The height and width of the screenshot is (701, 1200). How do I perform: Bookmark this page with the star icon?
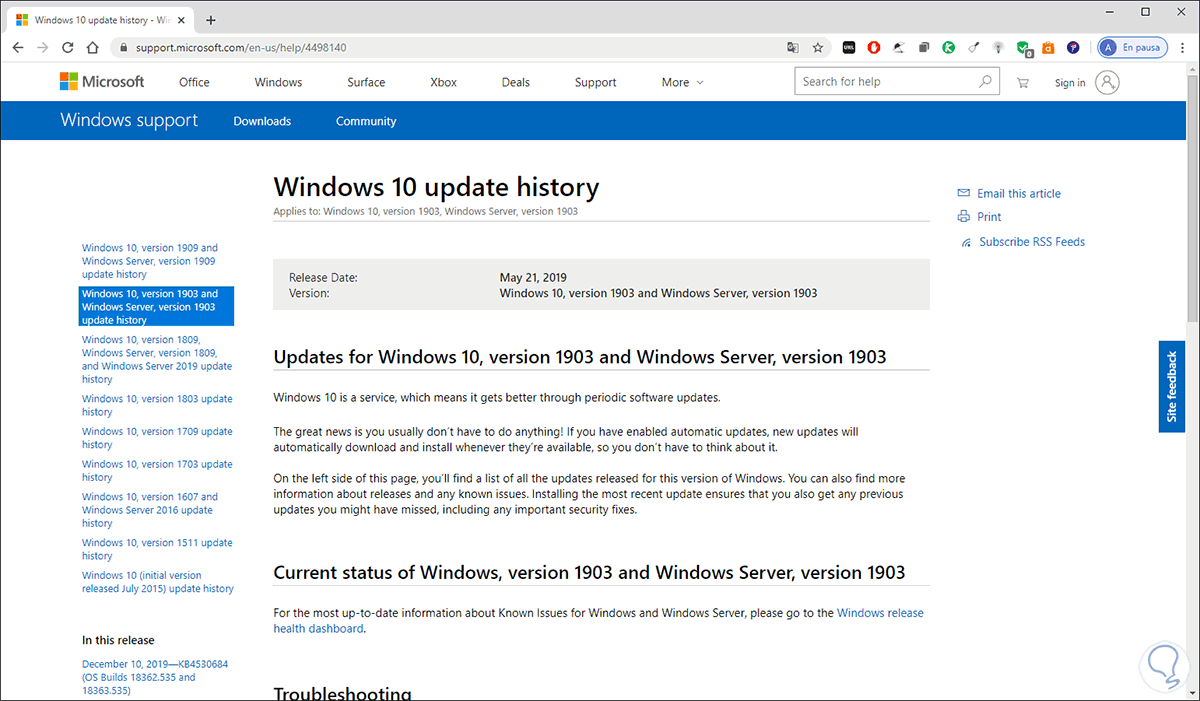(x=818, y=47)
